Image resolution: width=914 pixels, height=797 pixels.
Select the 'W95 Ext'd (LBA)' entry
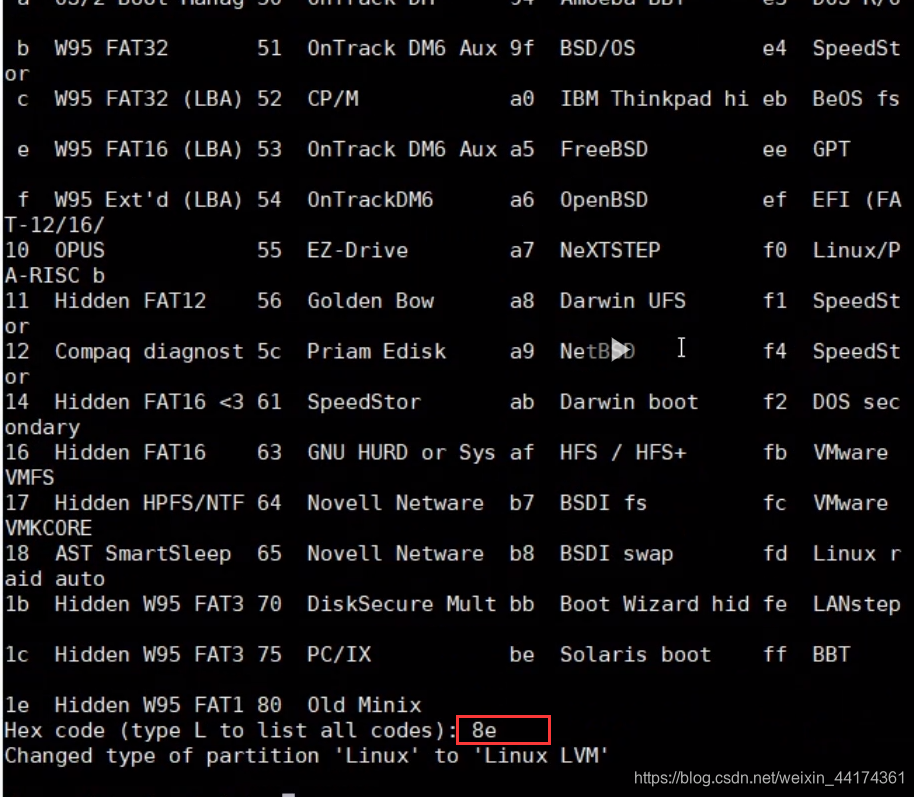(x=148, y=200)
